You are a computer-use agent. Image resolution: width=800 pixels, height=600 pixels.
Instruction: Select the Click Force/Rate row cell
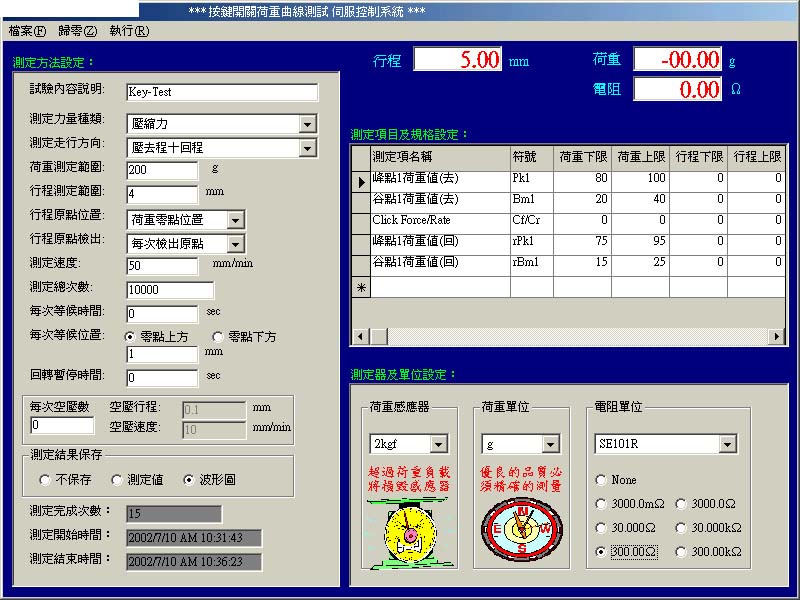click(x=440, y=223)
